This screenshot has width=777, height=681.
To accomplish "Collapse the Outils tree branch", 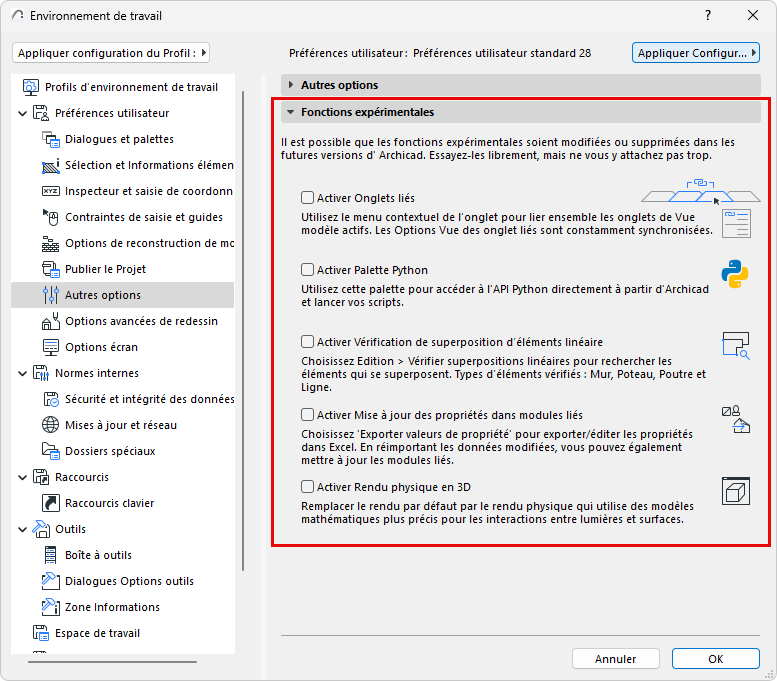I will 22,530.
